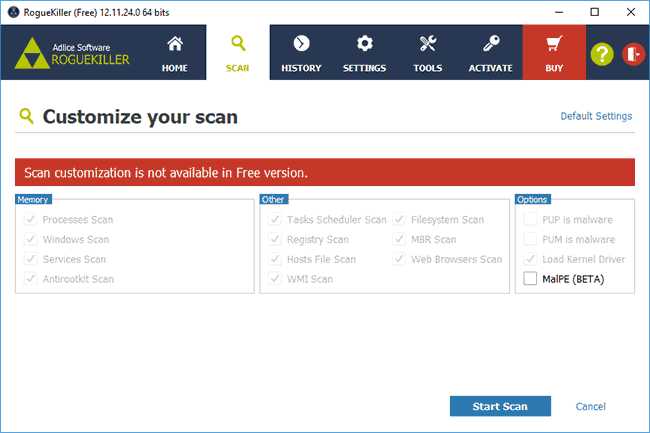The image size is (650, 433).
Task: Click the Default Settings link
Action: click(x=595, y=116)
